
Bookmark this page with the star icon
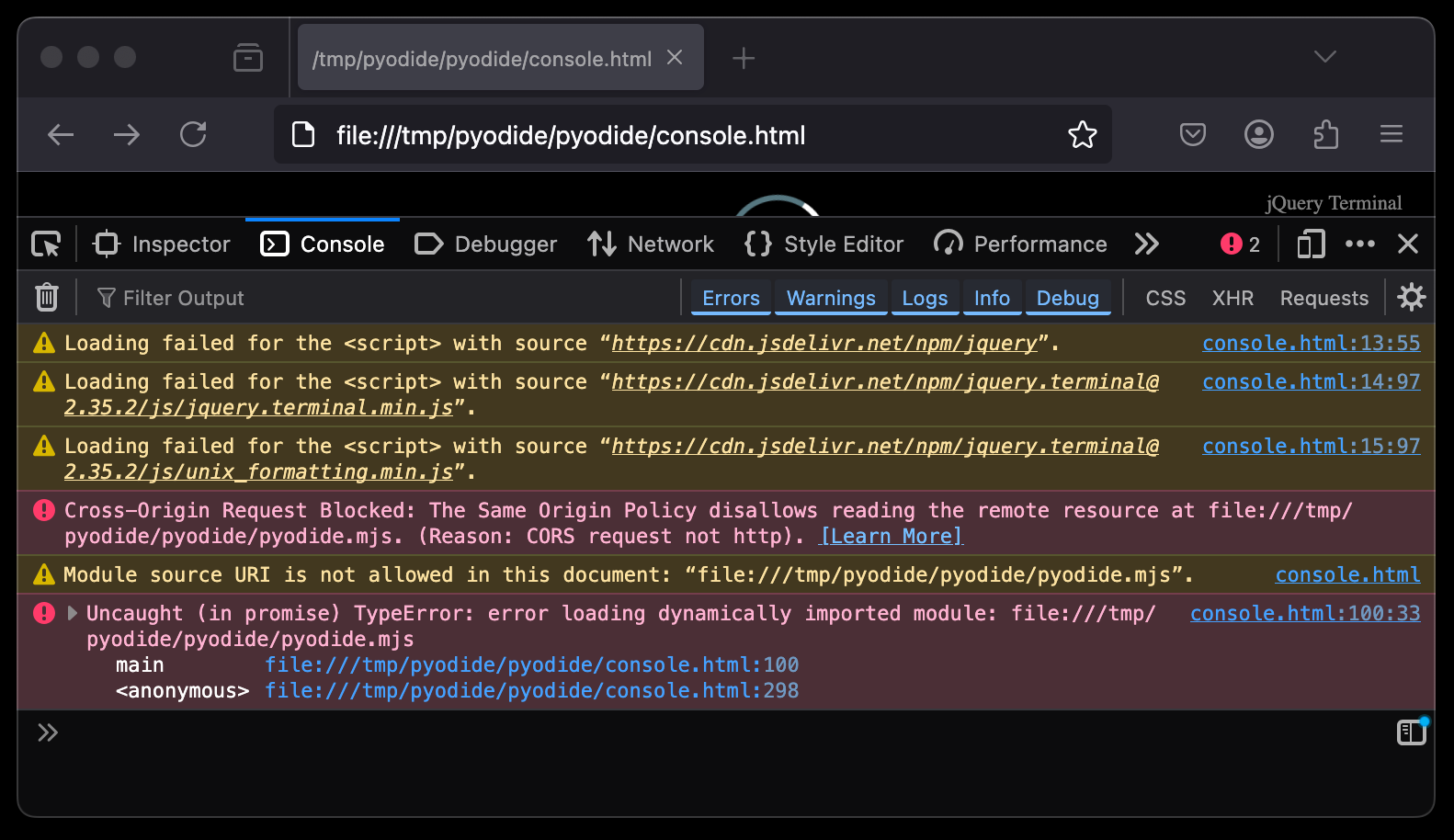coord(1083,135)
